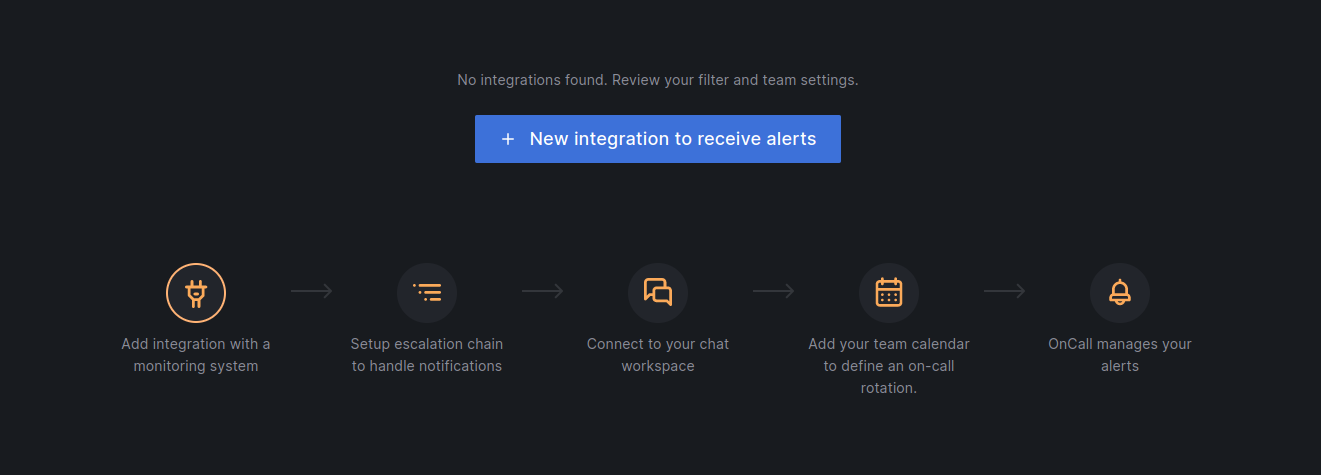Click 'Setup escalation chain to handle notifications' caption
This screenshot has width=1321, height=475.
pyautogui.click(x=427, y=355)
